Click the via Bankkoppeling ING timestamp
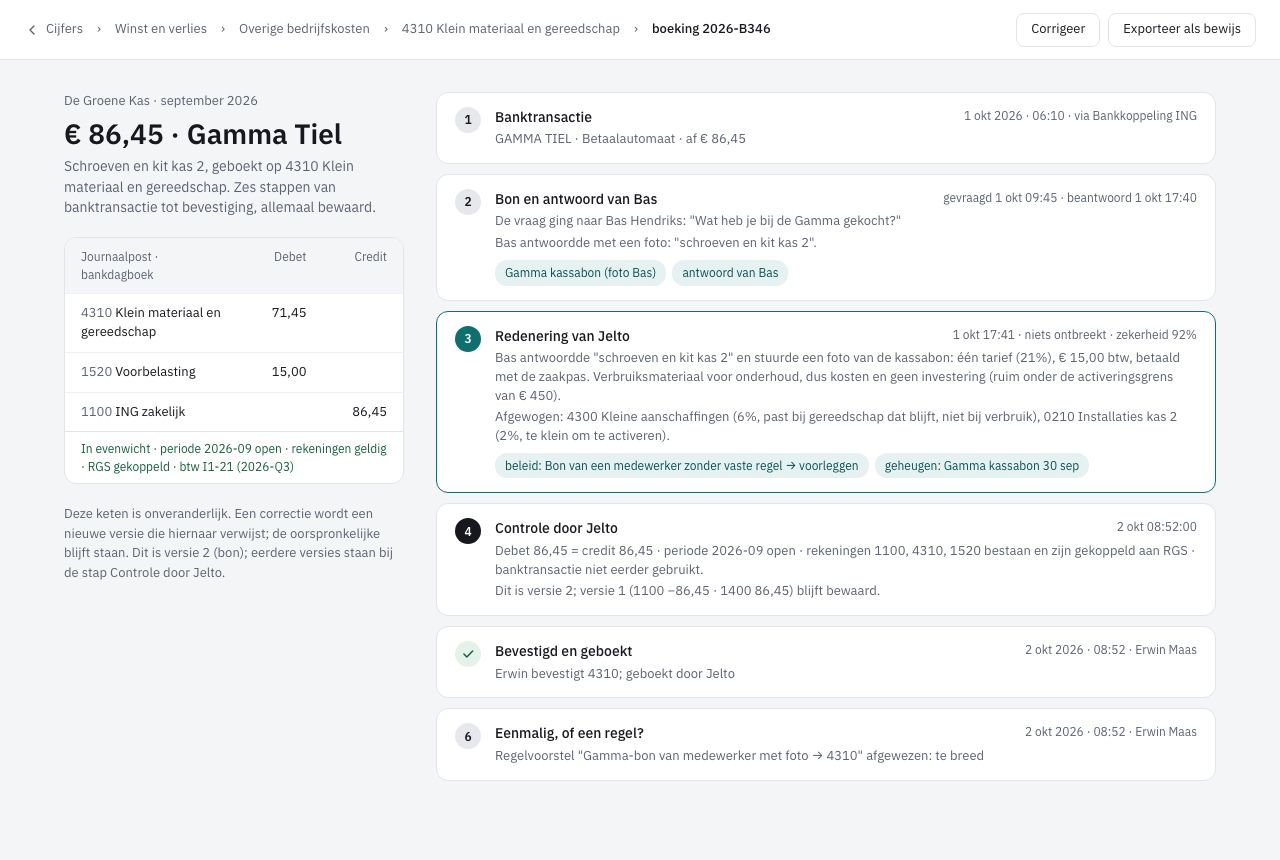The height and width of the screenshot is (860, 1280). [1080, 116]
